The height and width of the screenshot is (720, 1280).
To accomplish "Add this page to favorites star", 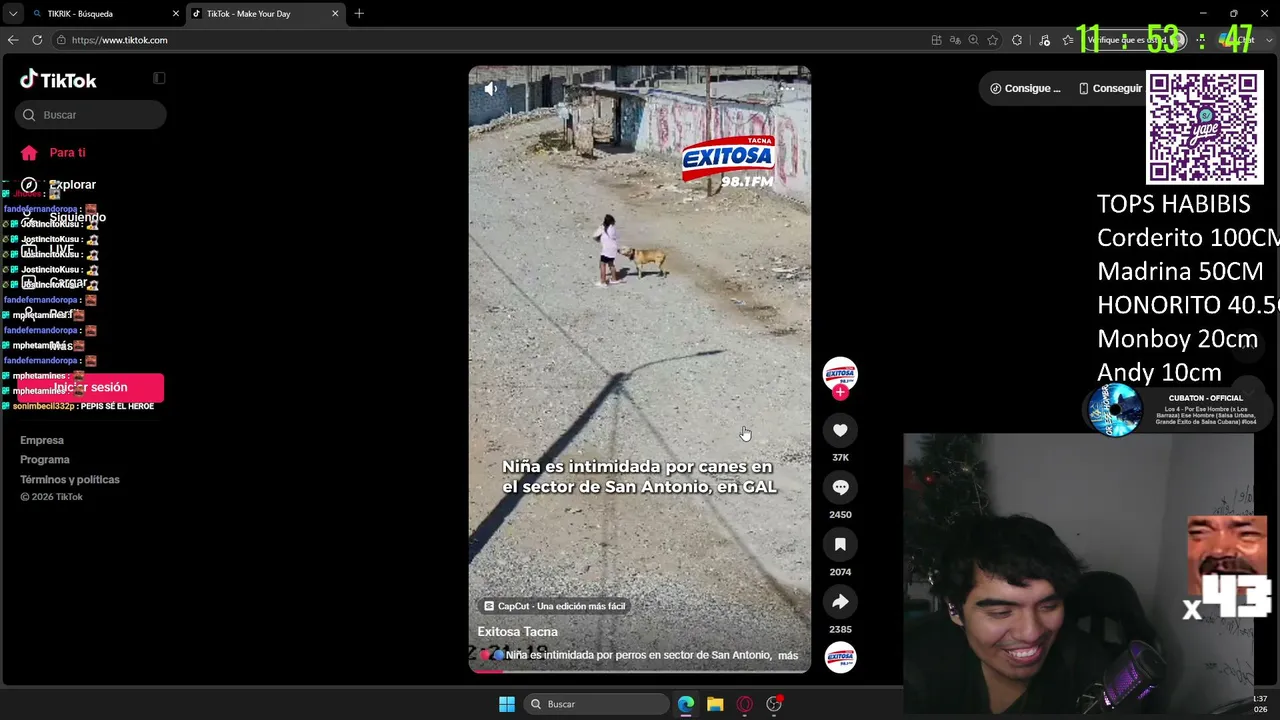I will [993, 40].
